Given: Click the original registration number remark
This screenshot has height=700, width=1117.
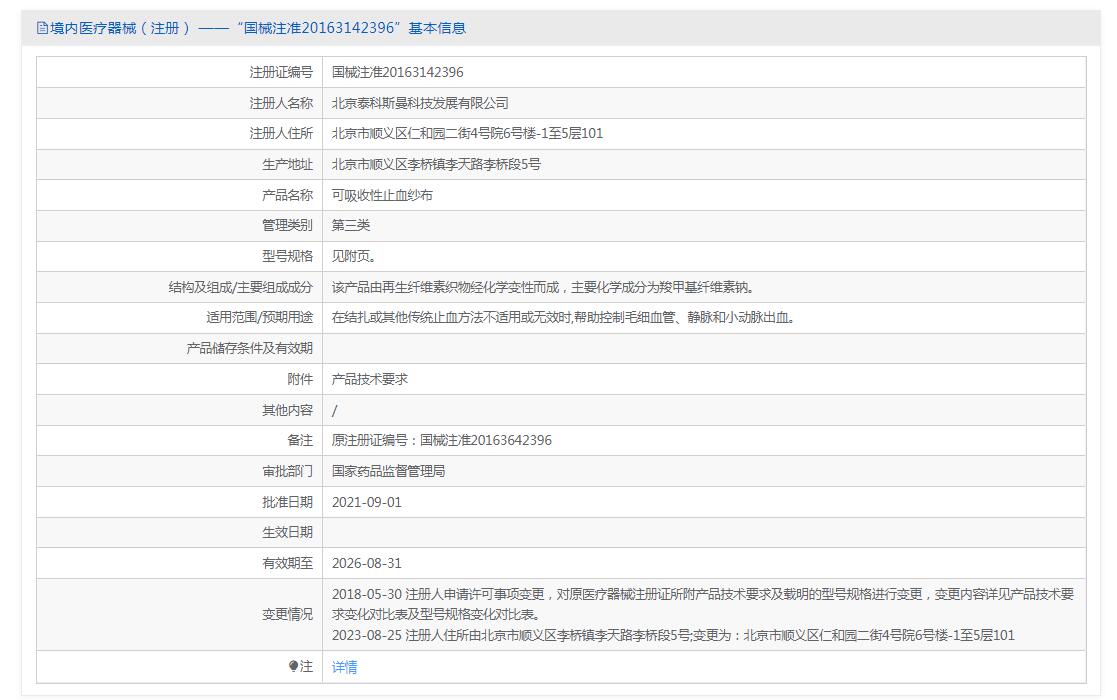Looking at the screenshot, I should coord(441,440).
